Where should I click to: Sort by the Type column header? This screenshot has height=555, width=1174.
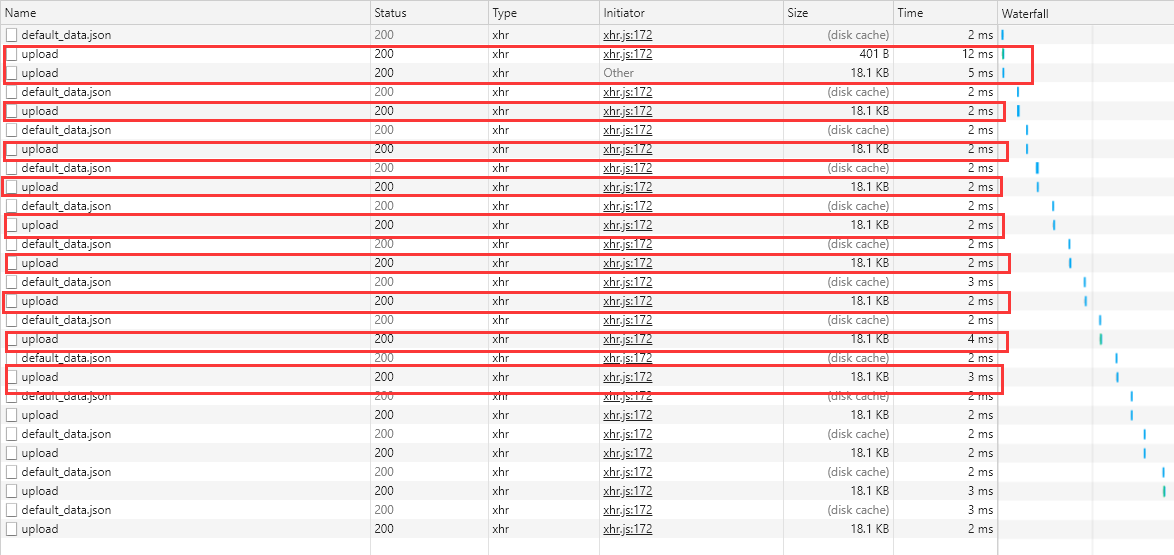pos(504,13)
